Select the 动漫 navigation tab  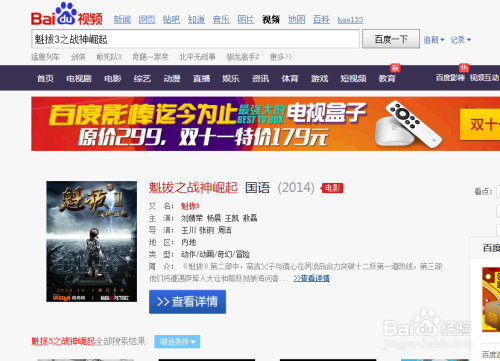[x=172, y=78]
